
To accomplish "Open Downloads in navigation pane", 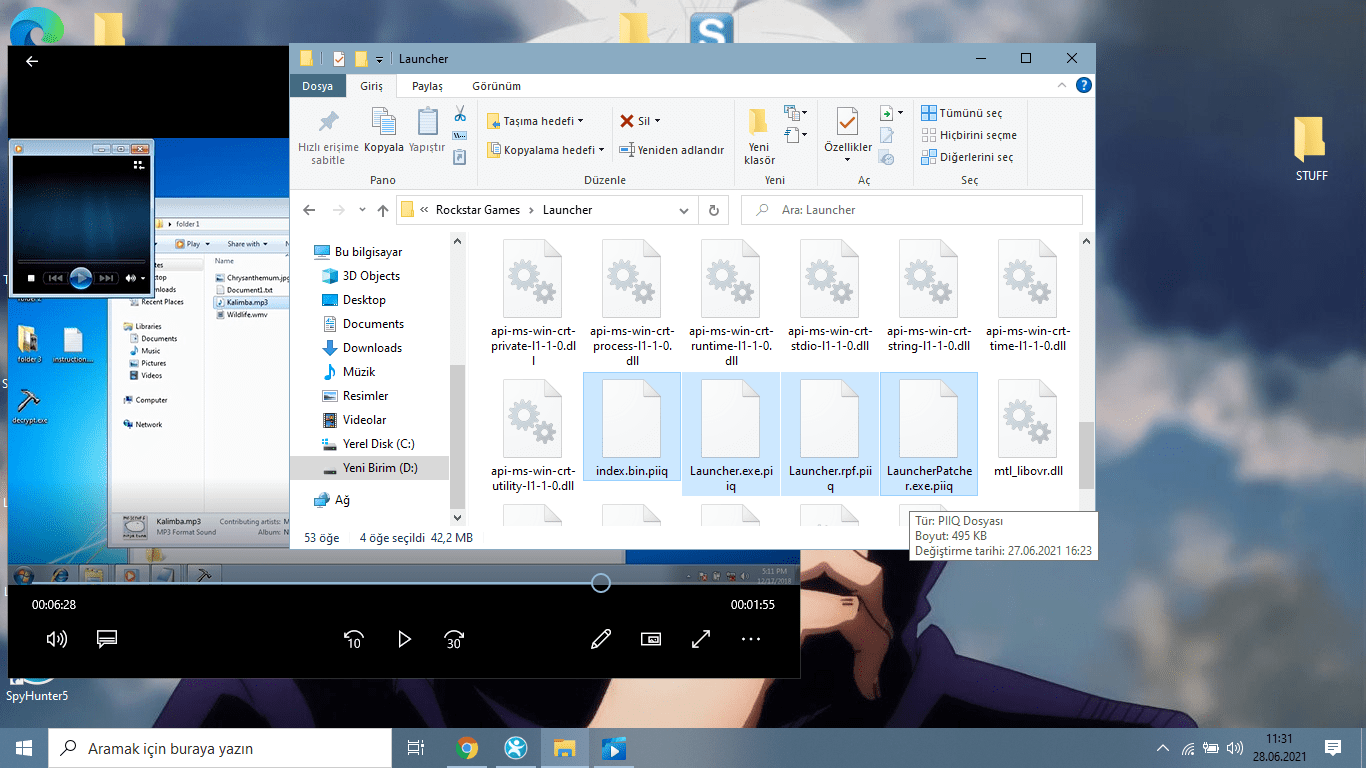I will 372,348.
